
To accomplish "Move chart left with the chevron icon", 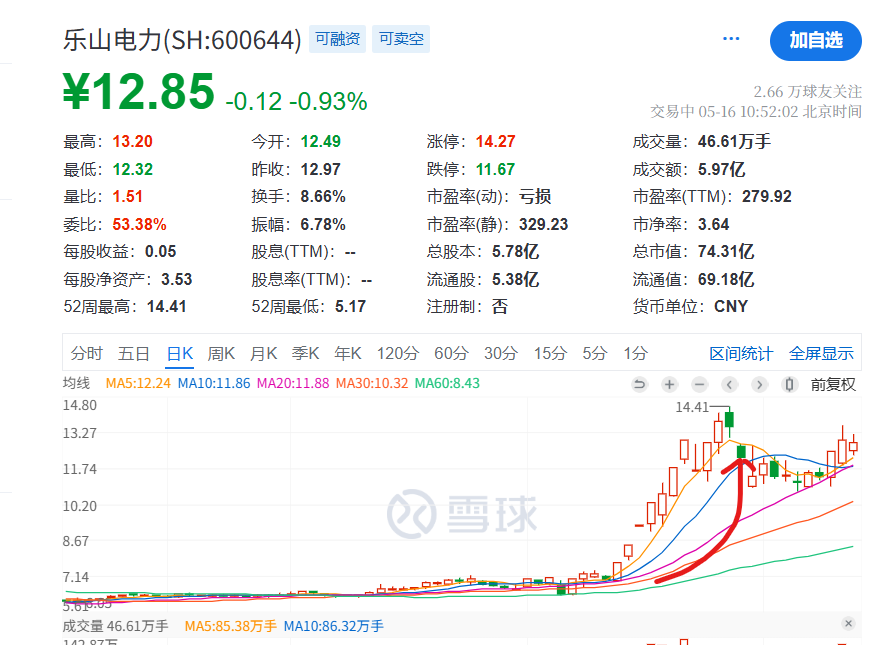I will 729,385.
